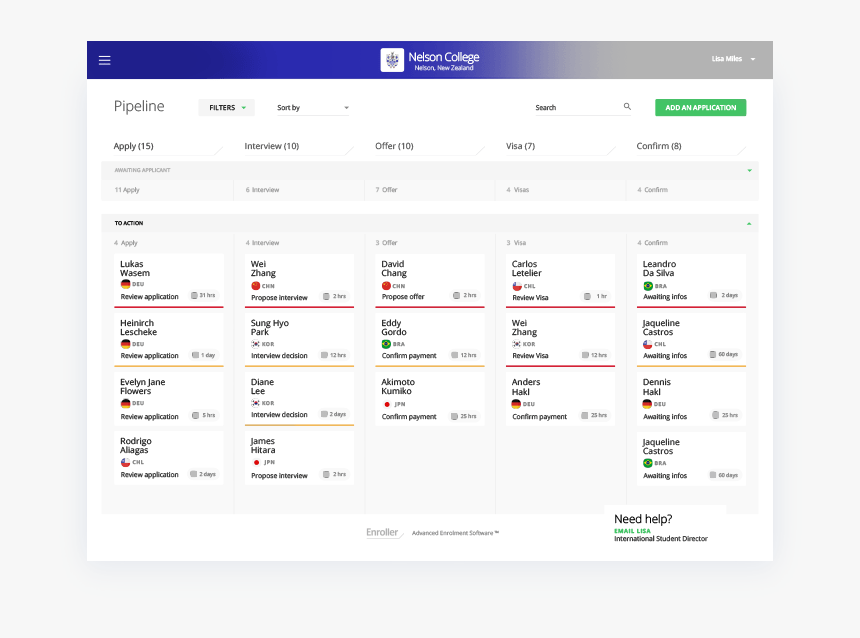The image size is (860, 638).
Task: Click the calendar icon on David Chang's card
Action: (456, 296)
